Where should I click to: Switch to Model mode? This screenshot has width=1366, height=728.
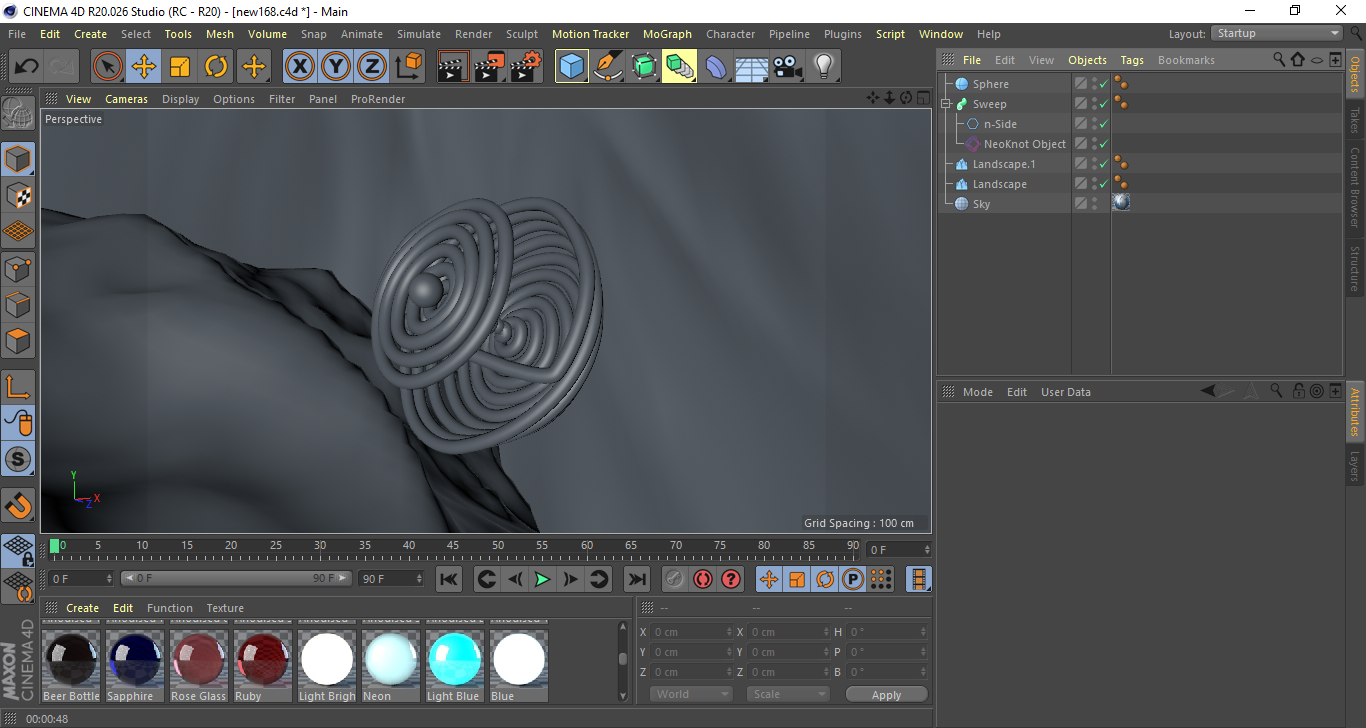coord(18,159)
